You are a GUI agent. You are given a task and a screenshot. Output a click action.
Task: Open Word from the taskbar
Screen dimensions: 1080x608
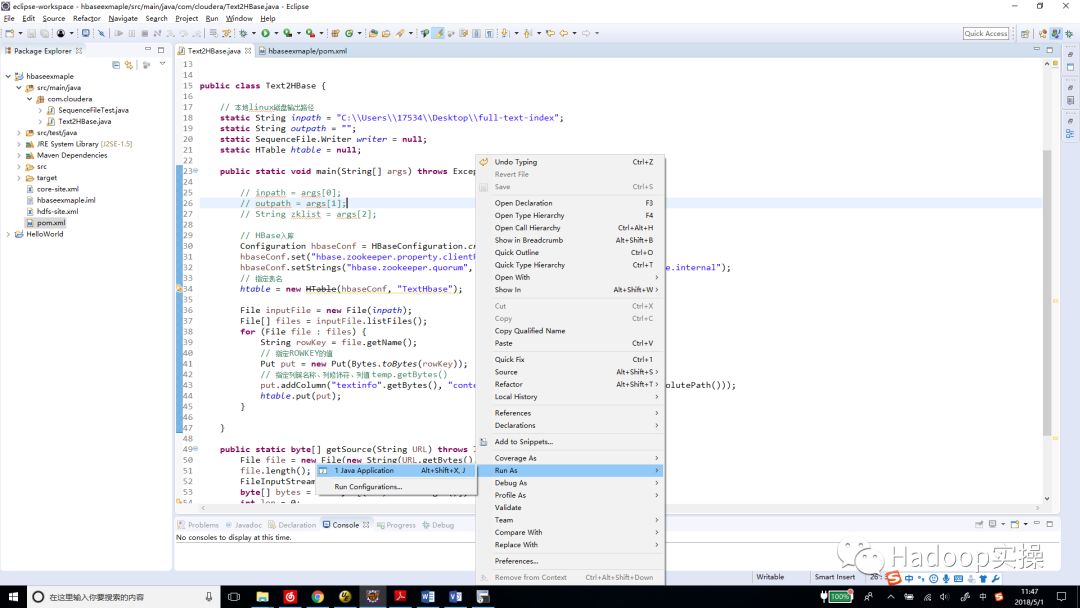coord(428,596)
